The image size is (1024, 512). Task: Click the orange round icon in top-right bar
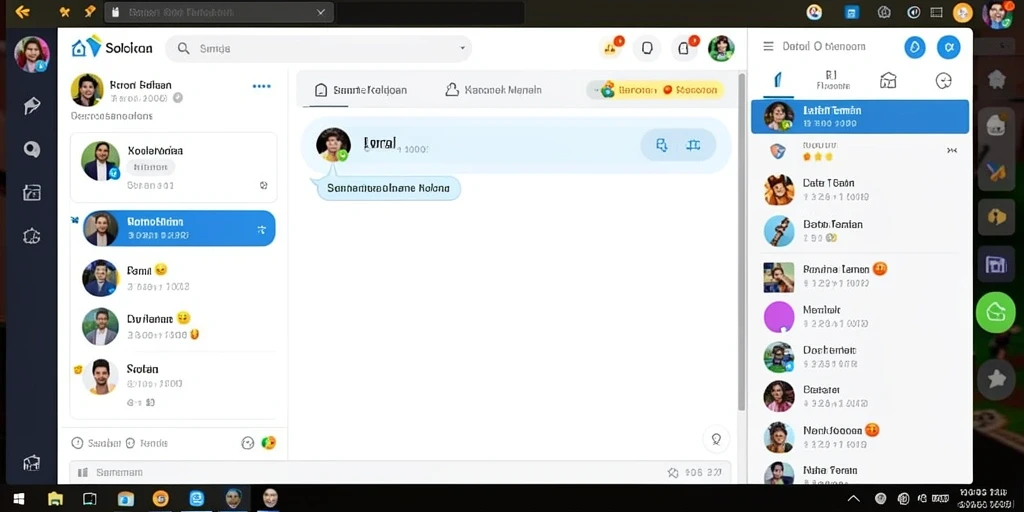point(963,12)
